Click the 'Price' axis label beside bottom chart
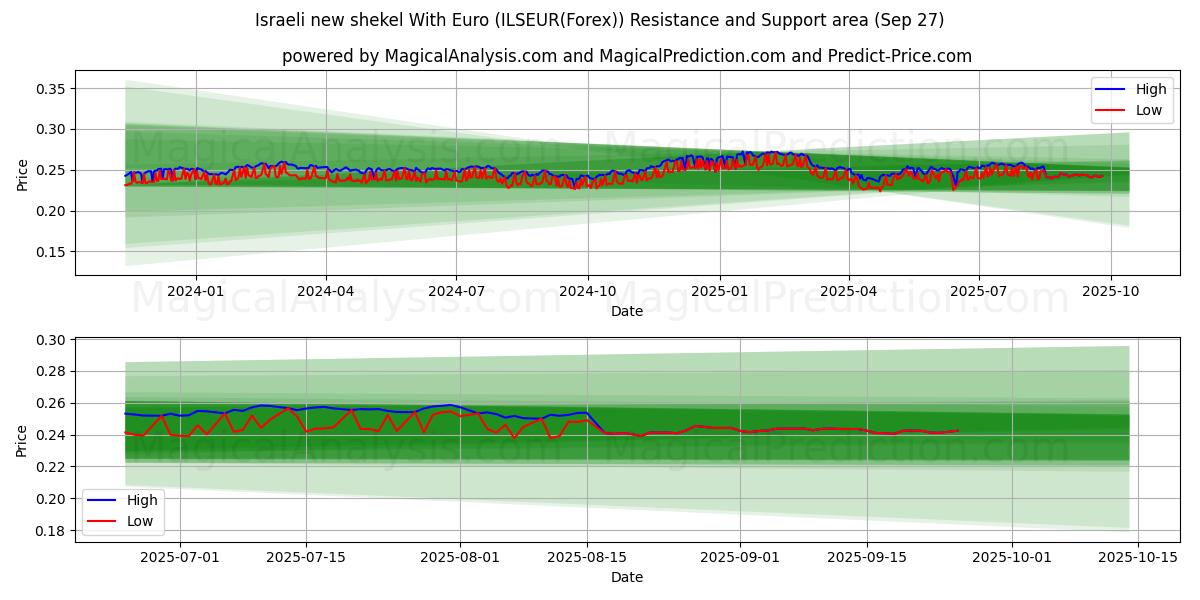The height and width of the screenshot is (600, 1200). coord(22,439)
